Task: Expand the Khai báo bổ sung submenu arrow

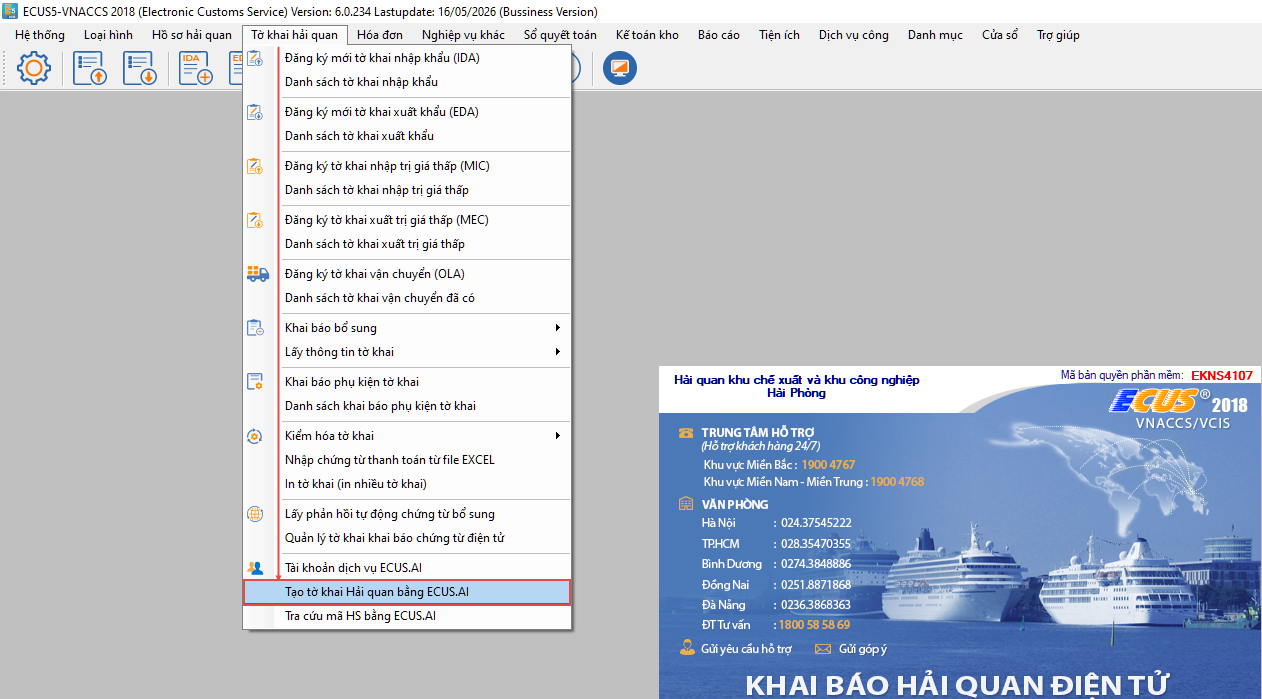Action: [x=558, y=328]
